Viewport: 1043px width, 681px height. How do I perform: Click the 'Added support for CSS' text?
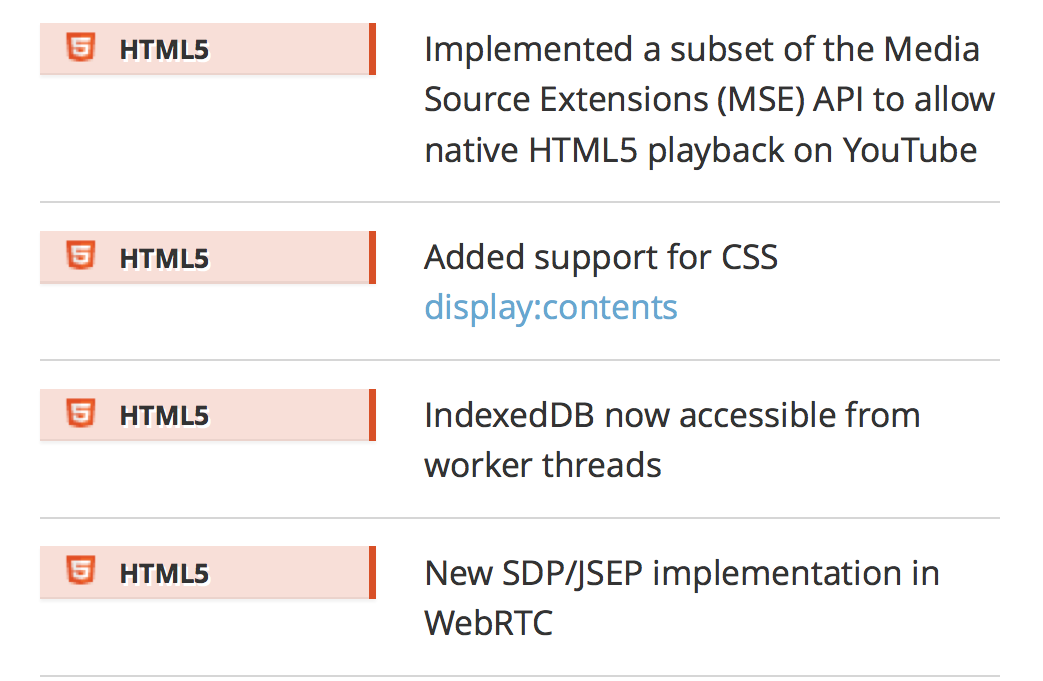click(601, 257)
